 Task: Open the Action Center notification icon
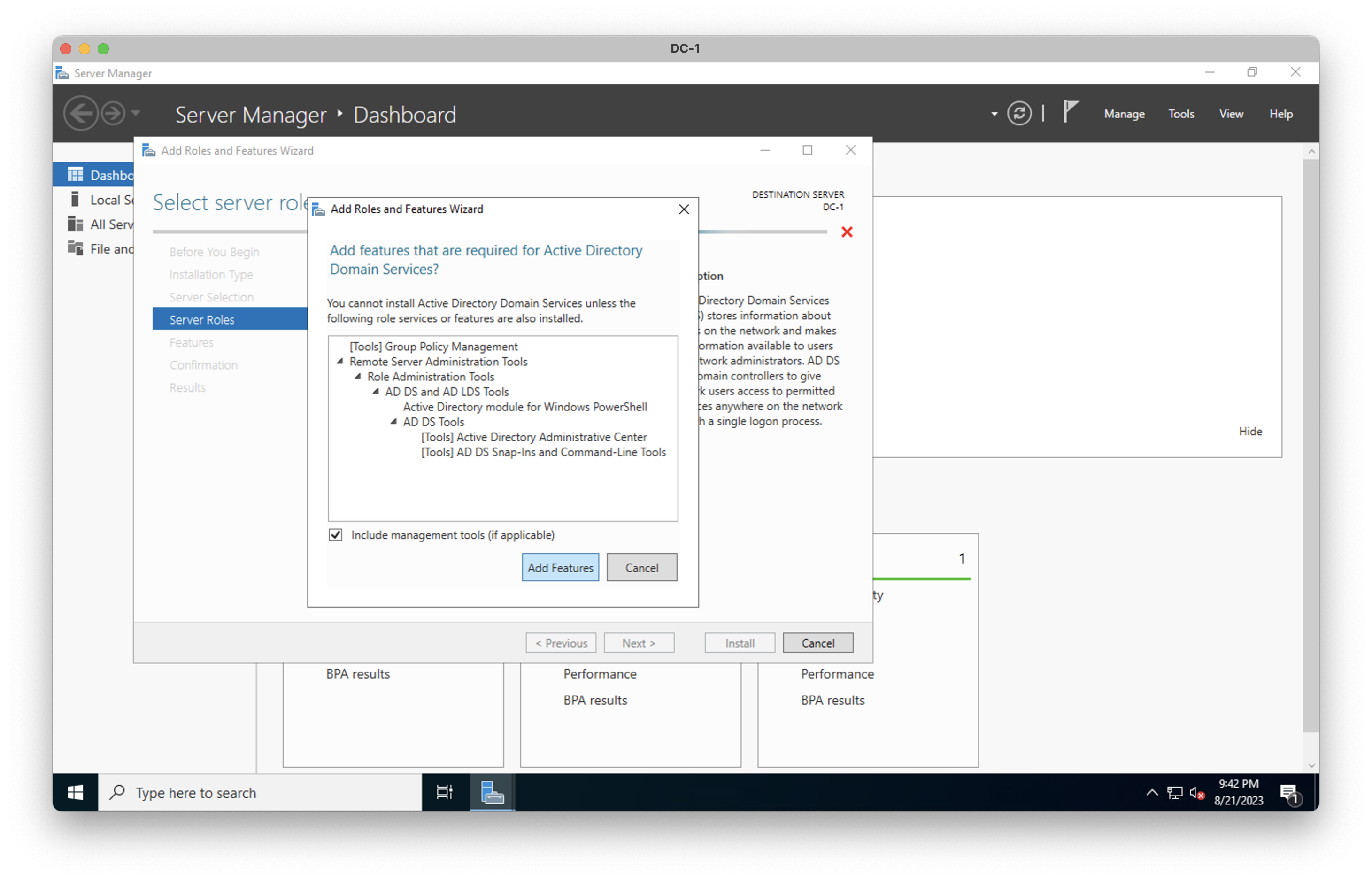1289,792
